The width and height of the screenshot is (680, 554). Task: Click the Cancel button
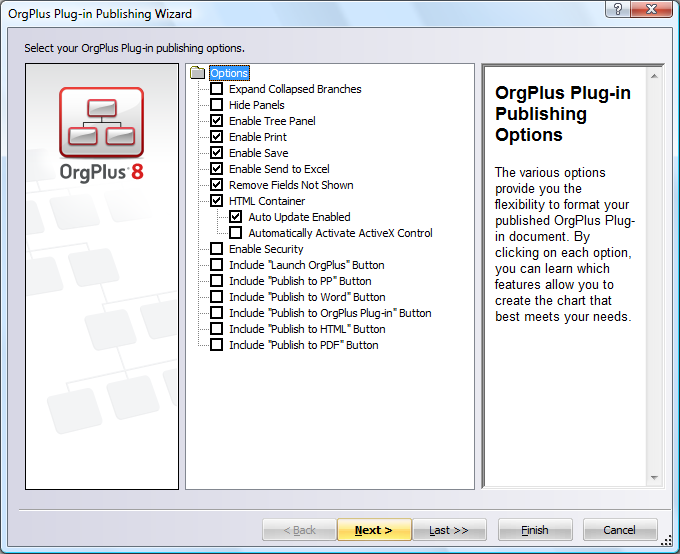620,530
